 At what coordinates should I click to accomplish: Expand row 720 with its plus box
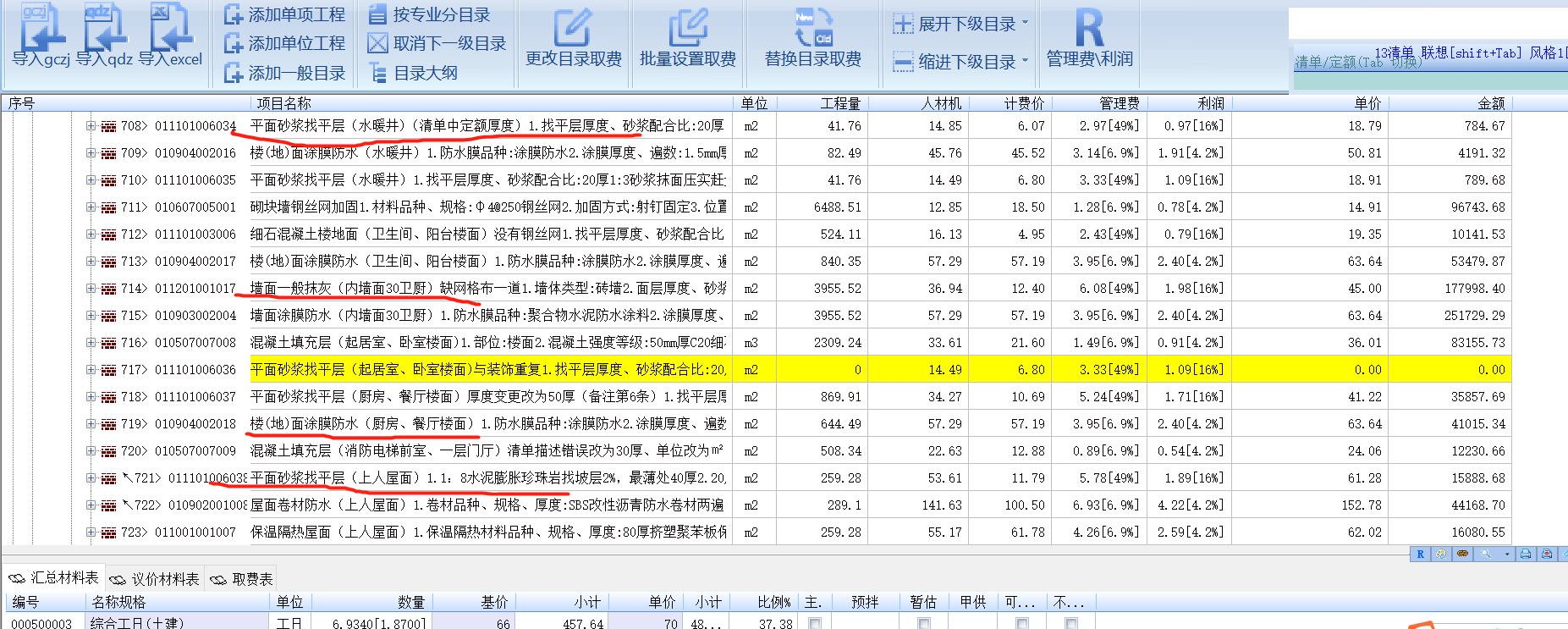[x=91, y=450]
